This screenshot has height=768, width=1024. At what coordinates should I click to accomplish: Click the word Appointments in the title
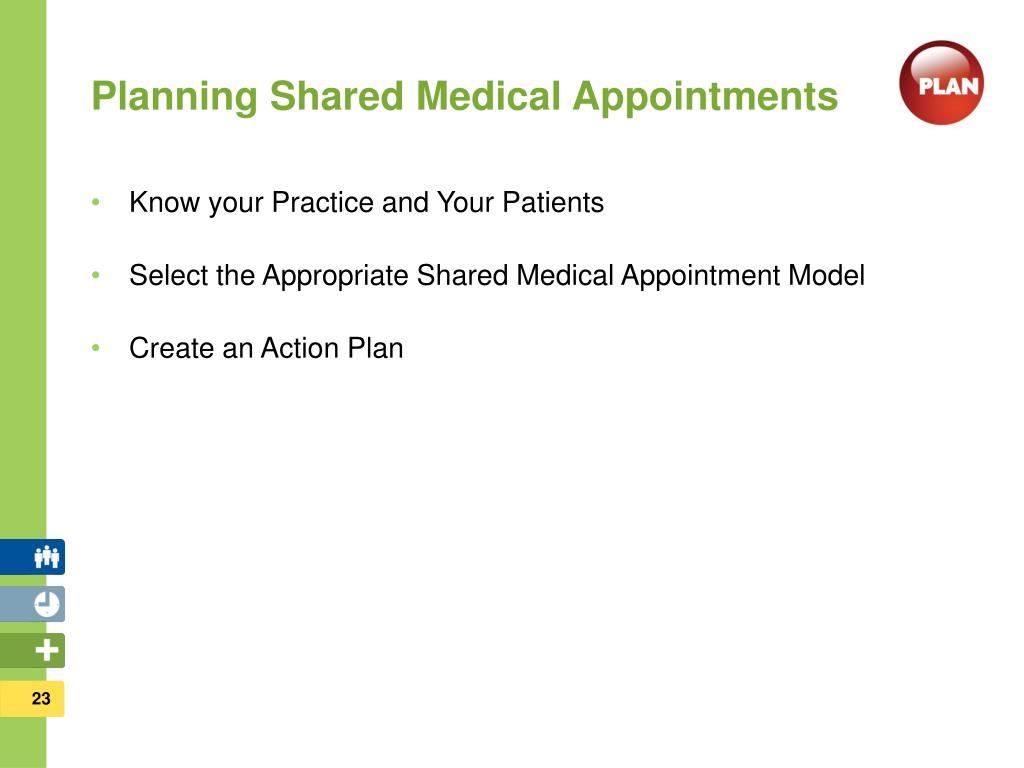point(705,97)
